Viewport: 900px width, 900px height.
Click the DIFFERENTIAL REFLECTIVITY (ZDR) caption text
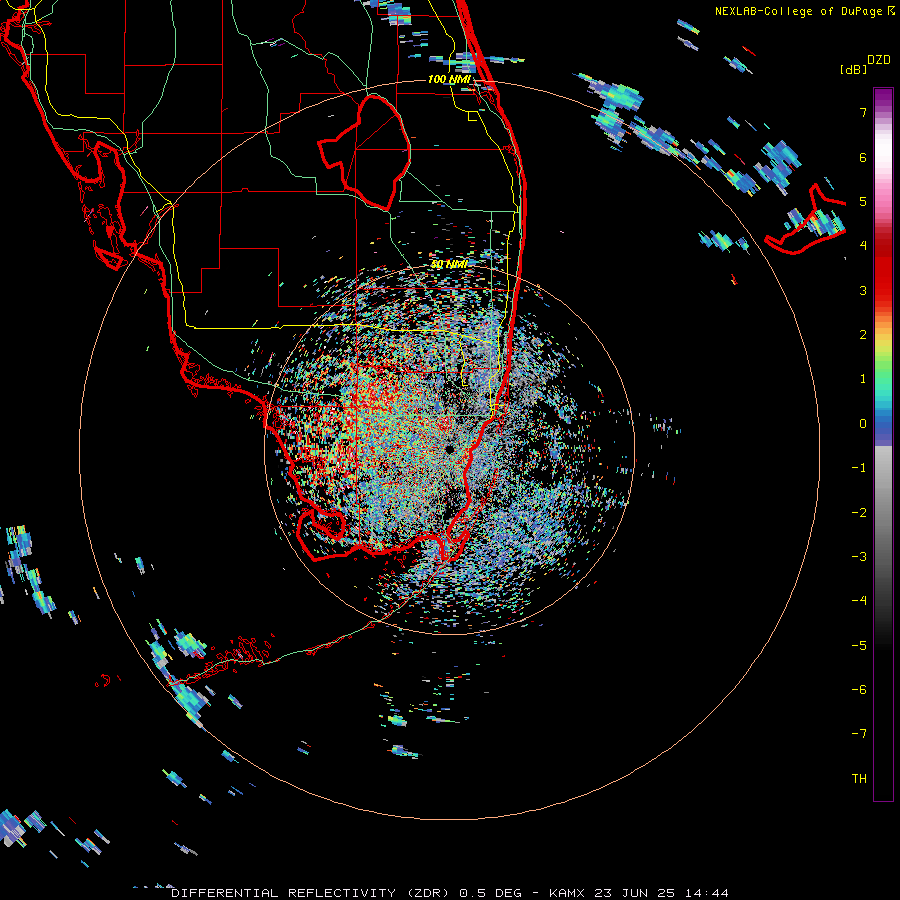(x=312, y=893)
